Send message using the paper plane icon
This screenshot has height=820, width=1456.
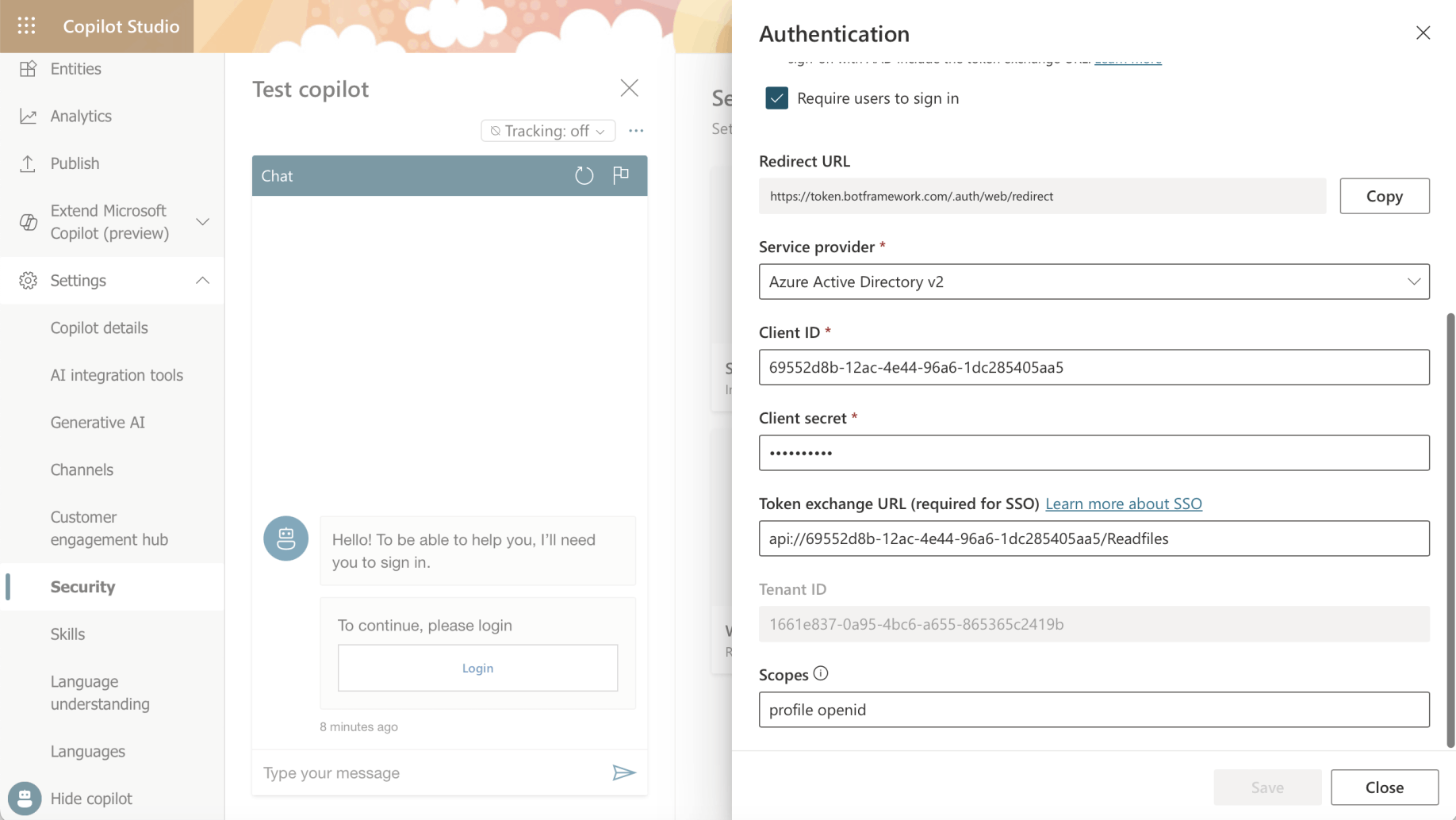click(x=624, y=772)
